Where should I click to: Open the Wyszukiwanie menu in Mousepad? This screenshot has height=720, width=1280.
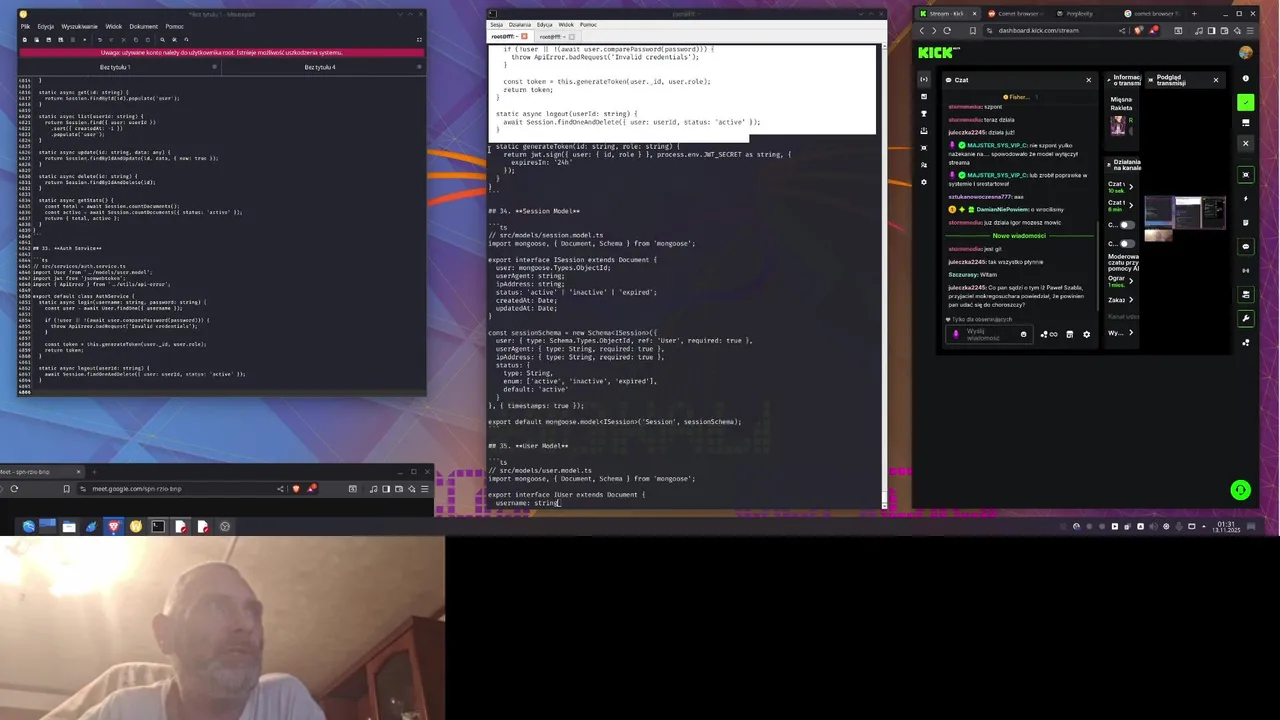[80, 26]
